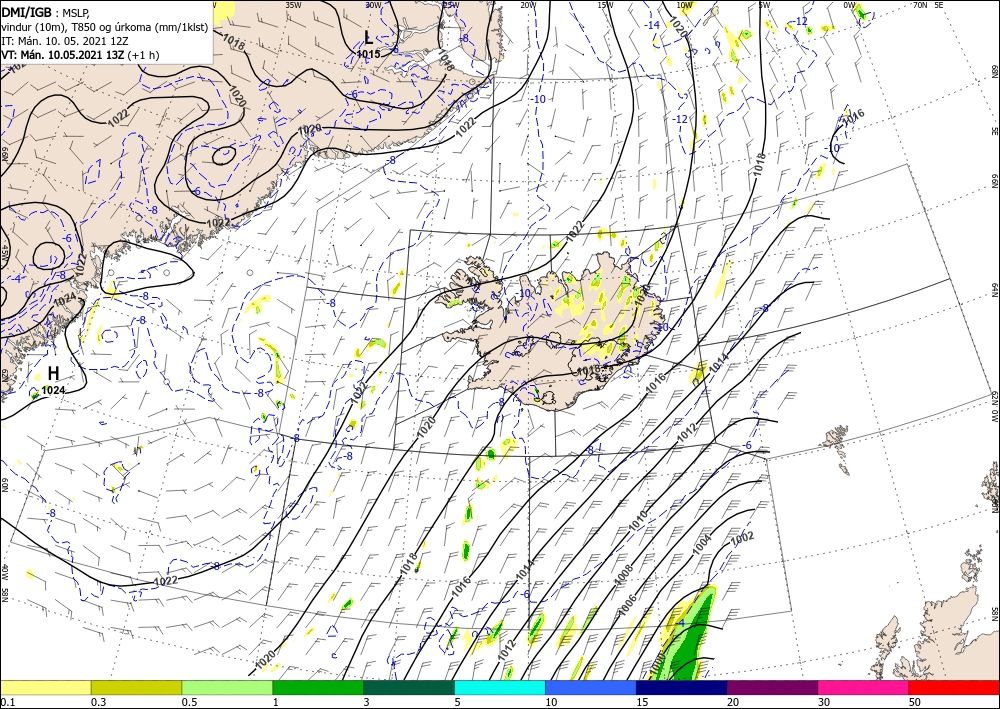Screen dimensions: 1000x709
Task: Click the 'DMI/IGB : MSLP,' title text
Action: tap(45, 12)
